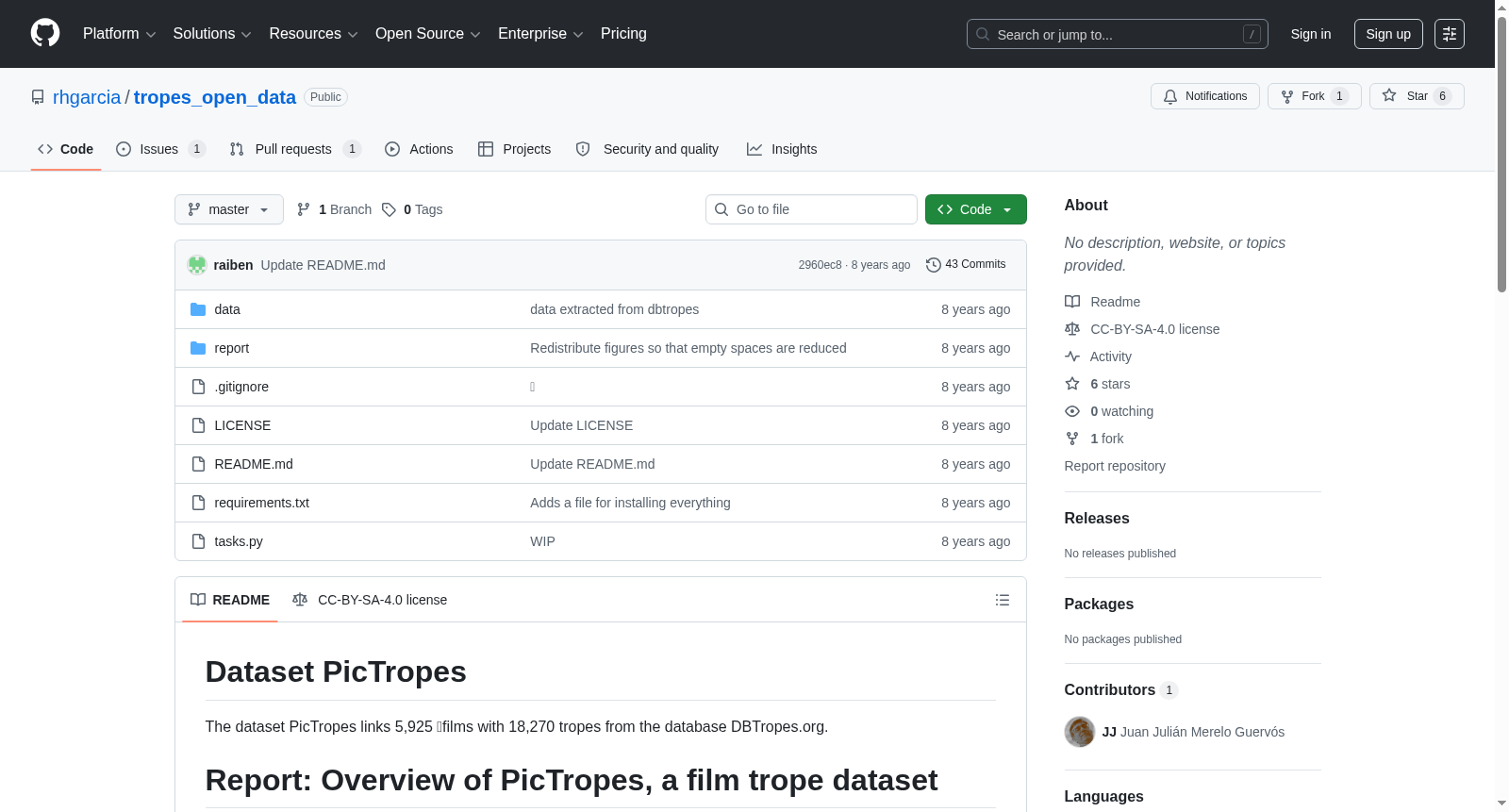Screen dimensions: 1509x812
Task: Open the 2960ec8 commit hash link
Action: point(820,265)
